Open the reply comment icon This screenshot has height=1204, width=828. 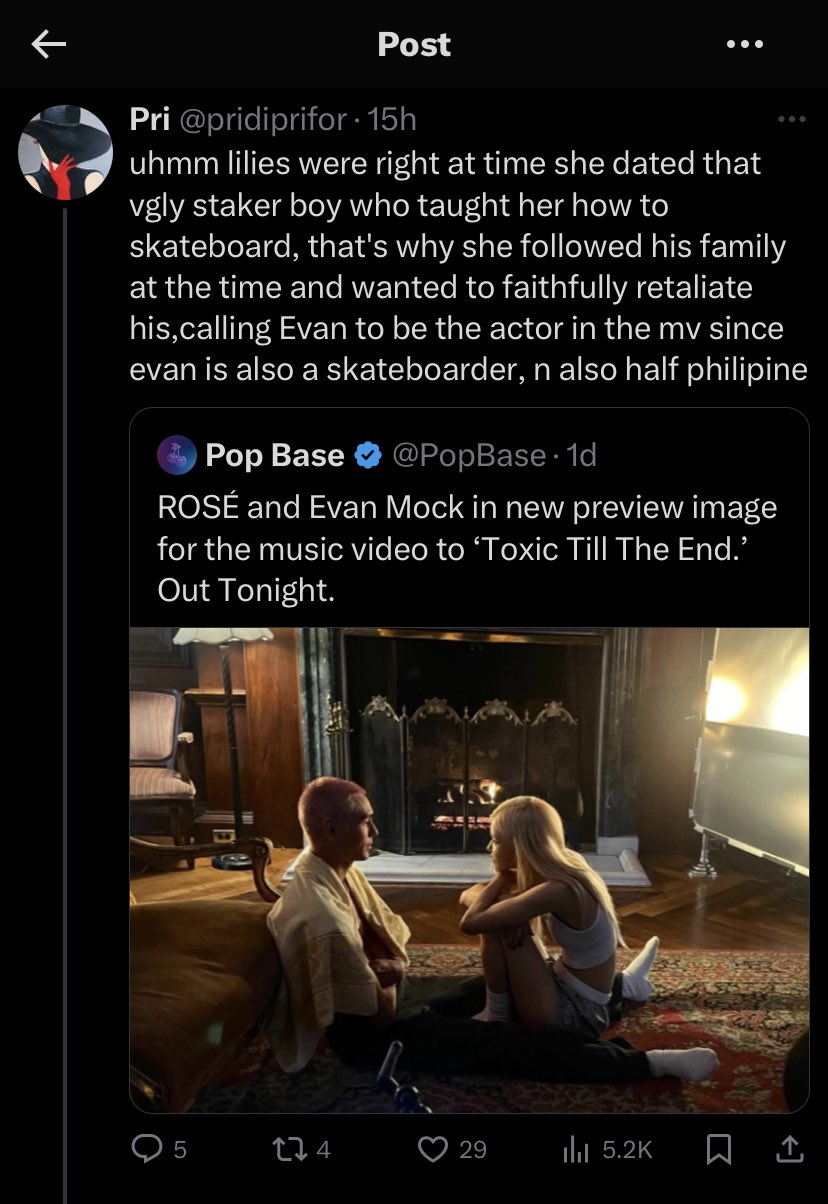tap(148, 1149)
